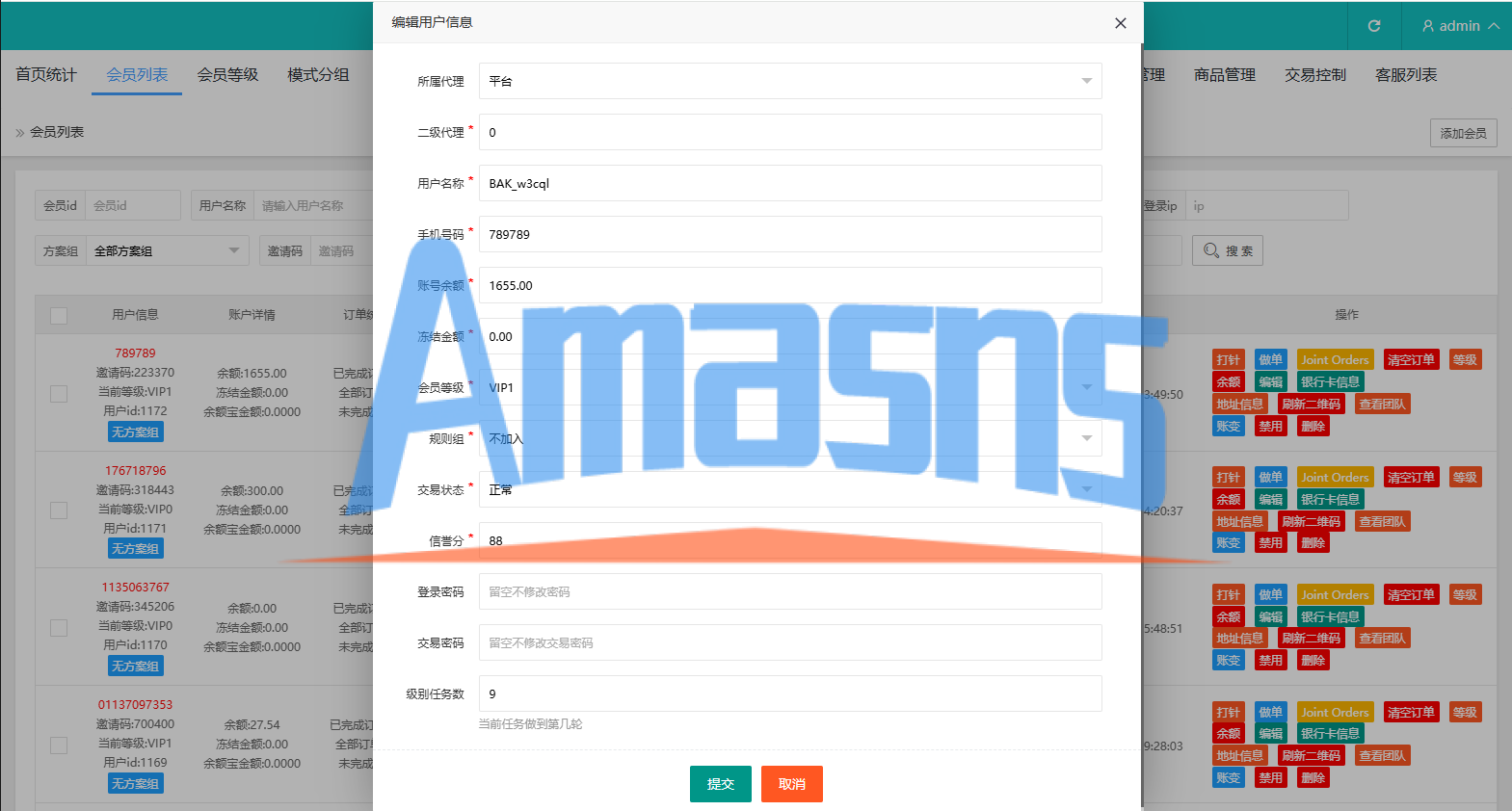
Task: Click the search magnifier button
Action: [x=1228, y=250]
